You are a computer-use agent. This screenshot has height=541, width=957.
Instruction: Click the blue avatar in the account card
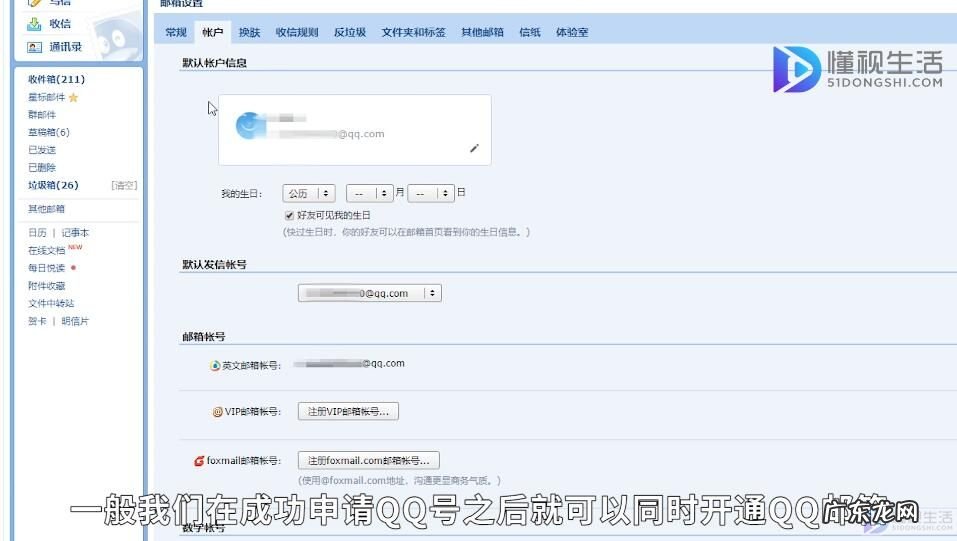(x=249, y=125)
